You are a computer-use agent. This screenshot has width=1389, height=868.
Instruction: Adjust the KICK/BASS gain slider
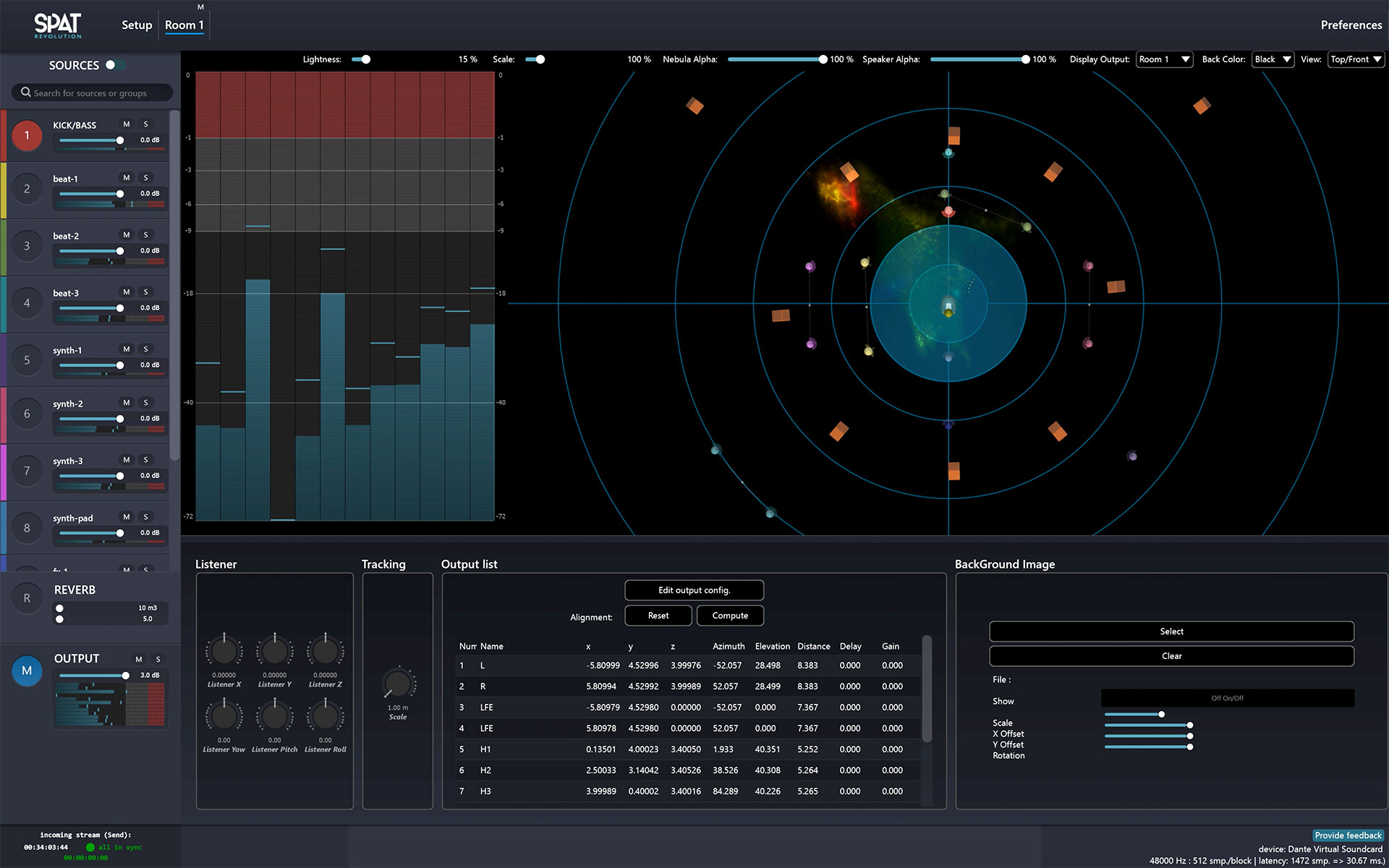coord(91,140)
